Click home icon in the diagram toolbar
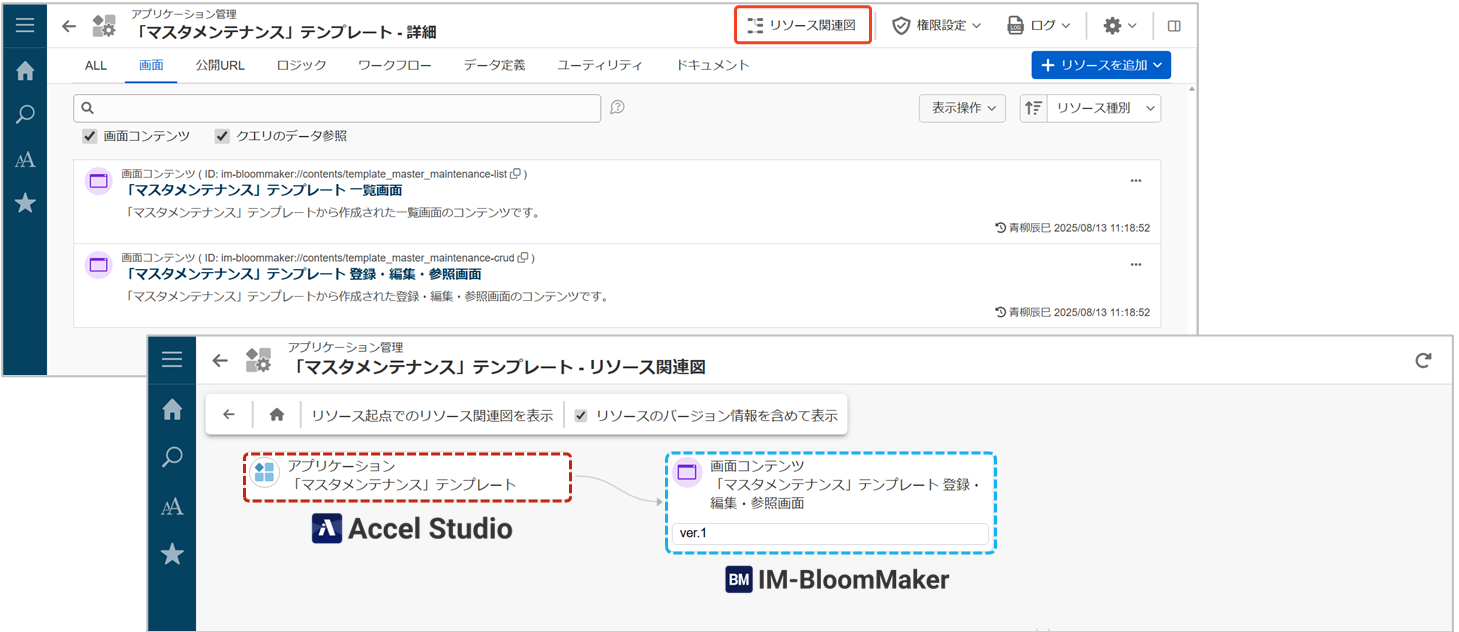This screenshot has width=1459, height=632. [277, 415]
